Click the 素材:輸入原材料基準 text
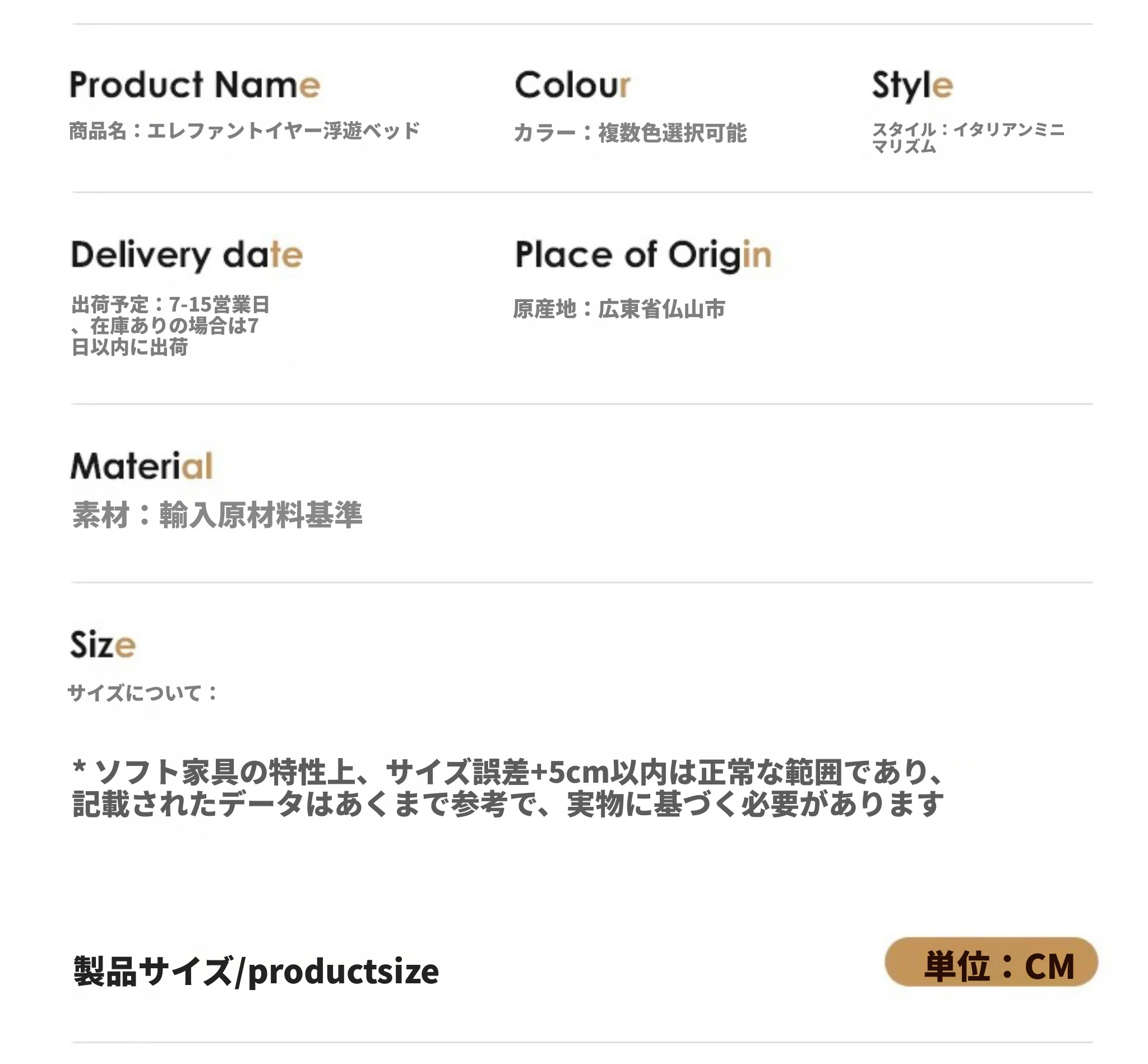 tap(217, 514)
